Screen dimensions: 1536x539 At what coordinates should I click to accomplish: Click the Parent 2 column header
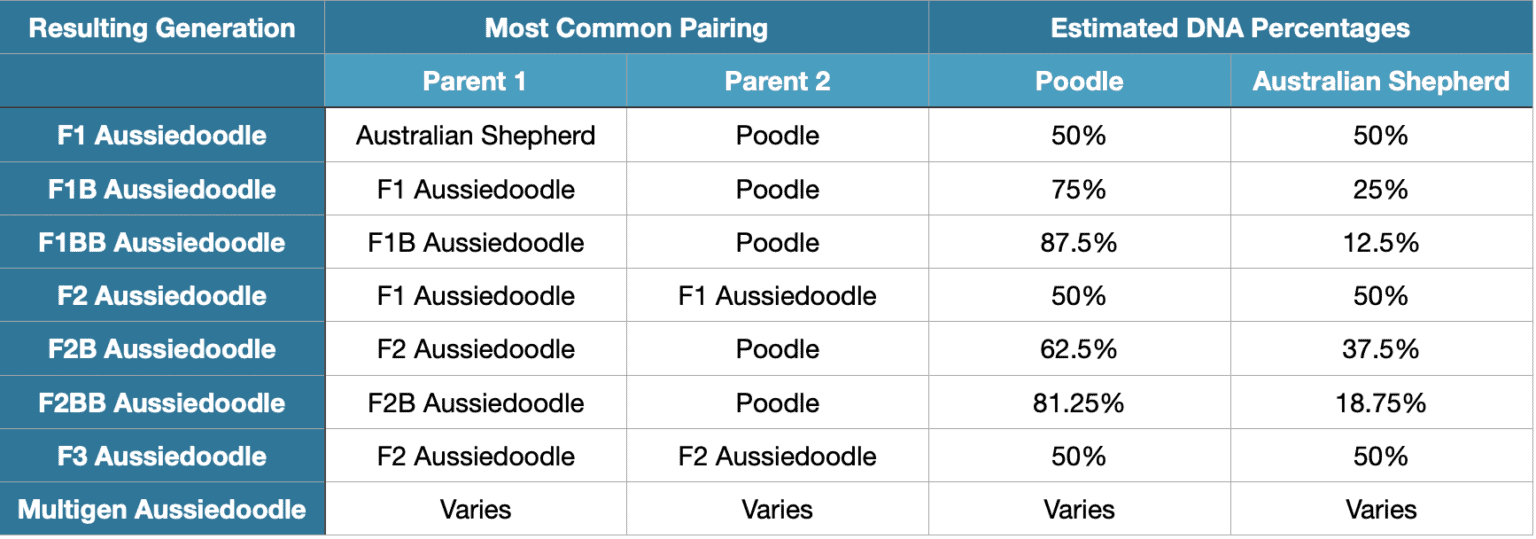pos(777,81)
